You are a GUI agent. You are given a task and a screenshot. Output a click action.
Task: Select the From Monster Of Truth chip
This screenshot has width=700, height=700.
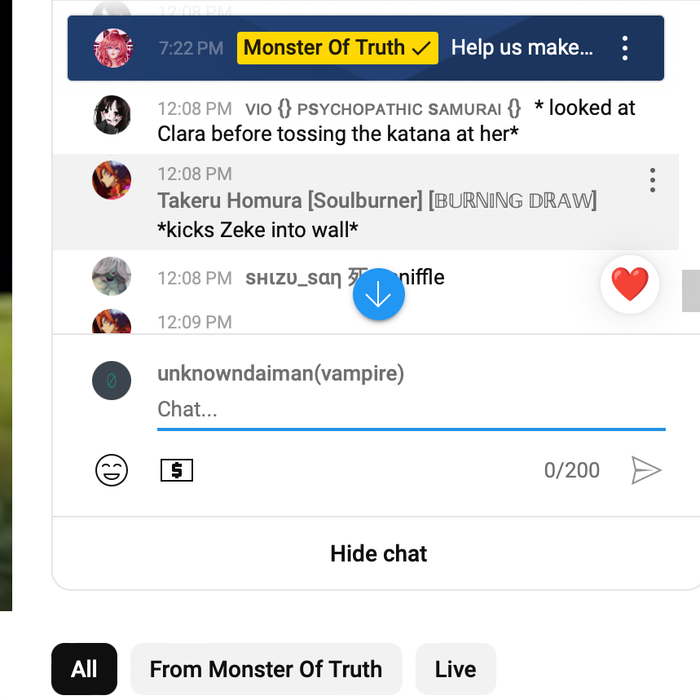266,669
